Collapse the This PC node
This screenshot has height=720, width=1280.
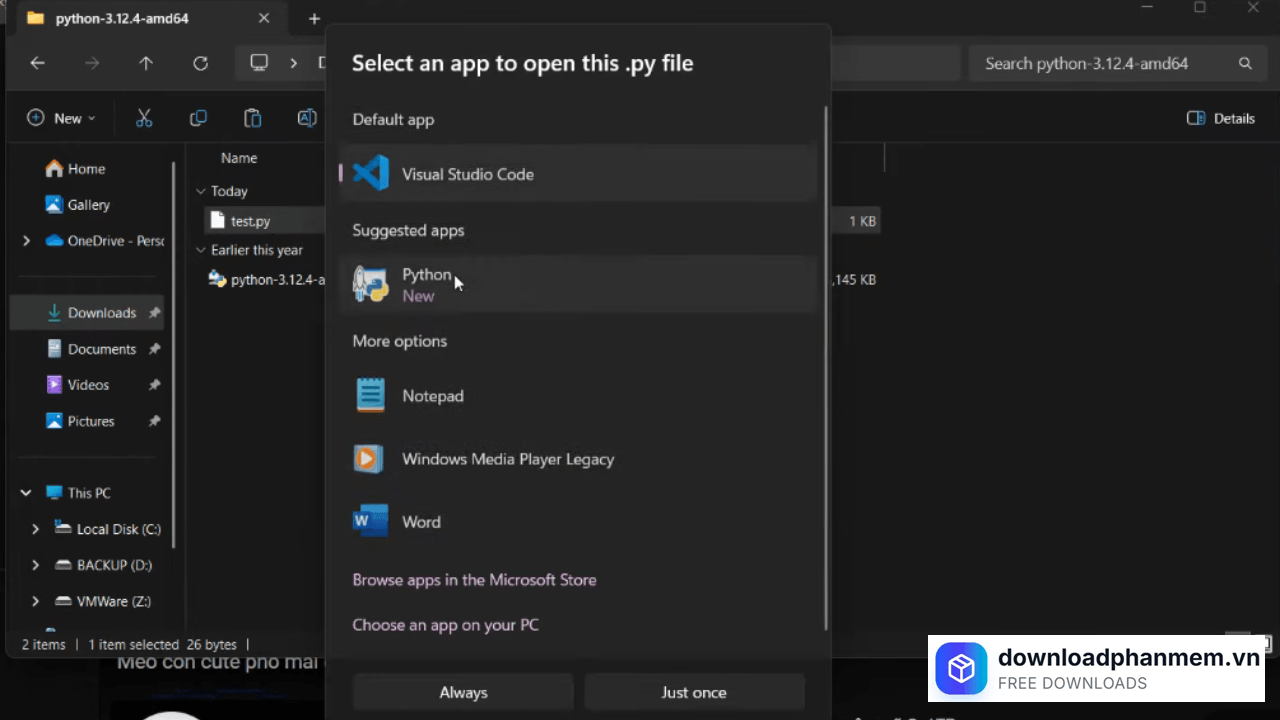[26, 493]
